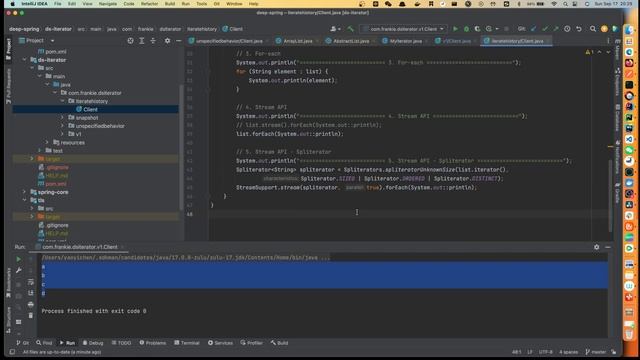Open the user account dropdown icon
Image resolution: width=640 pixels, height=360 pixels.
click(x=336, y=29)
